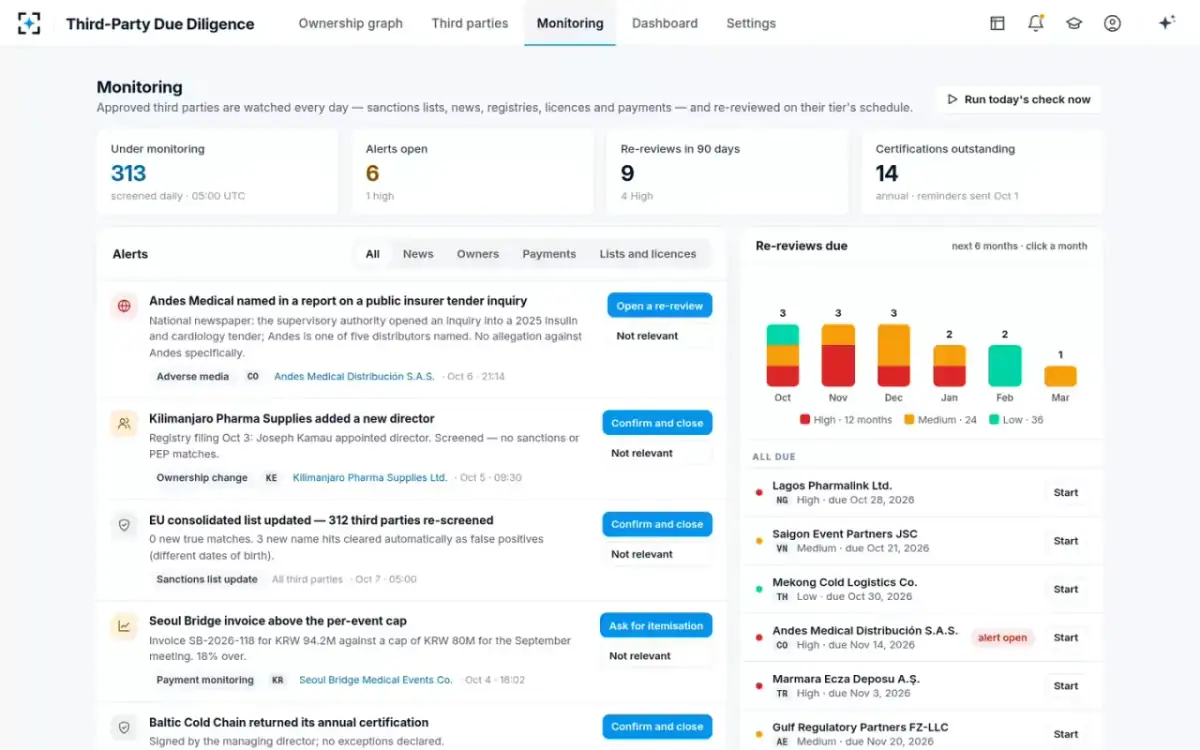Select the Mar bar in the re-reviews chart
Viewport: 1200px width, 750px height.
1060,376
